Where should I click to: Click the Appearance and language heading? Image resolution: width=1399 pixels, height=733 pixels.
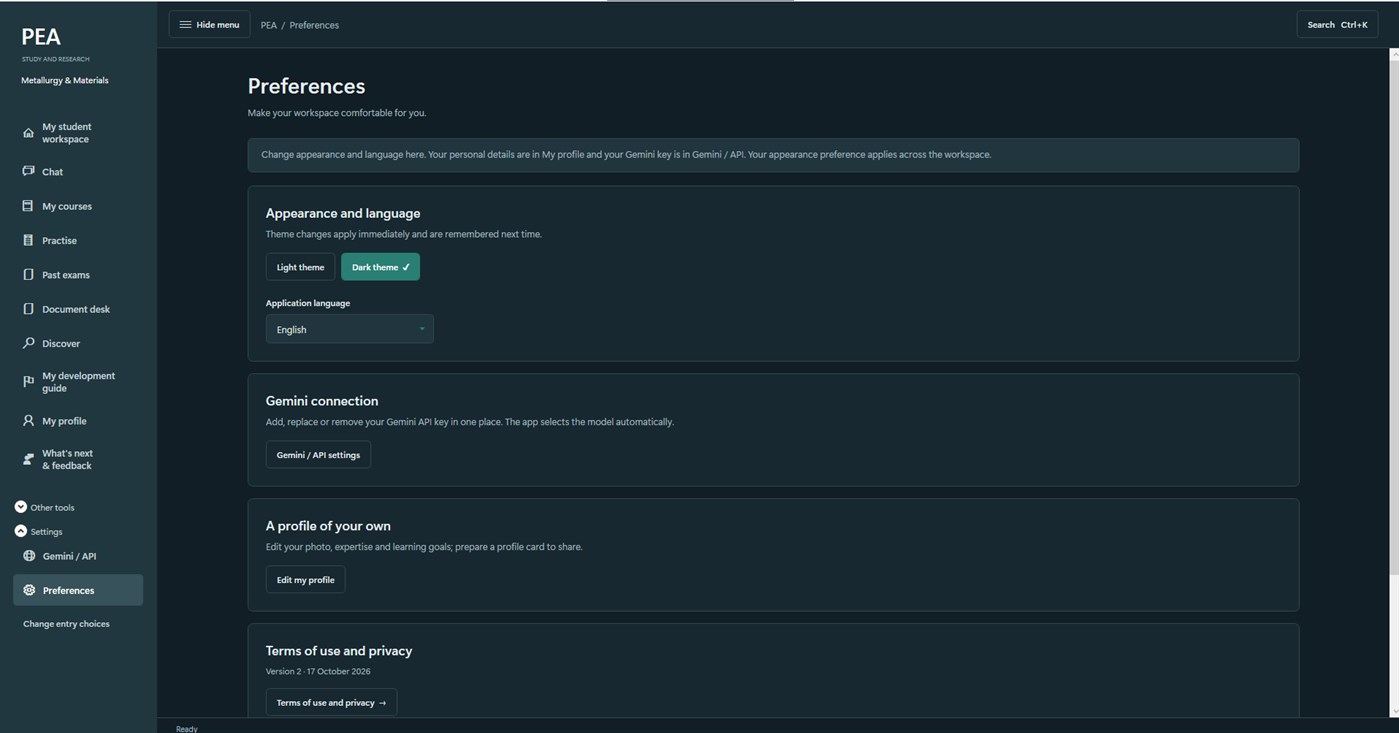tap(343, 213)
